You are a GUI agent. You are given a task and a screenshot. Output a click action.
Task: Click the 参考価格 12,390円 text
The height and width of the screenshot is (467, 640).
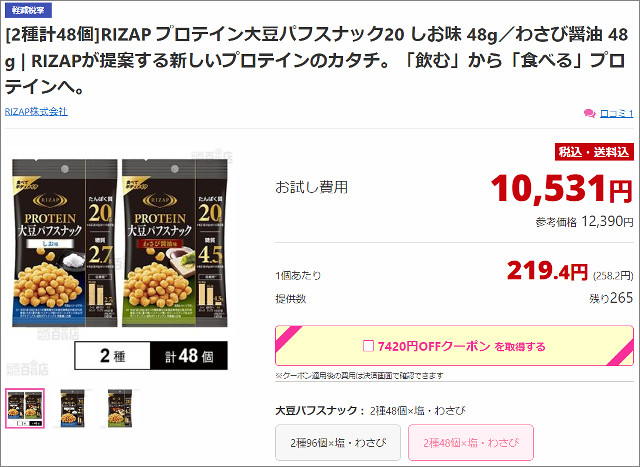(584, 222)
